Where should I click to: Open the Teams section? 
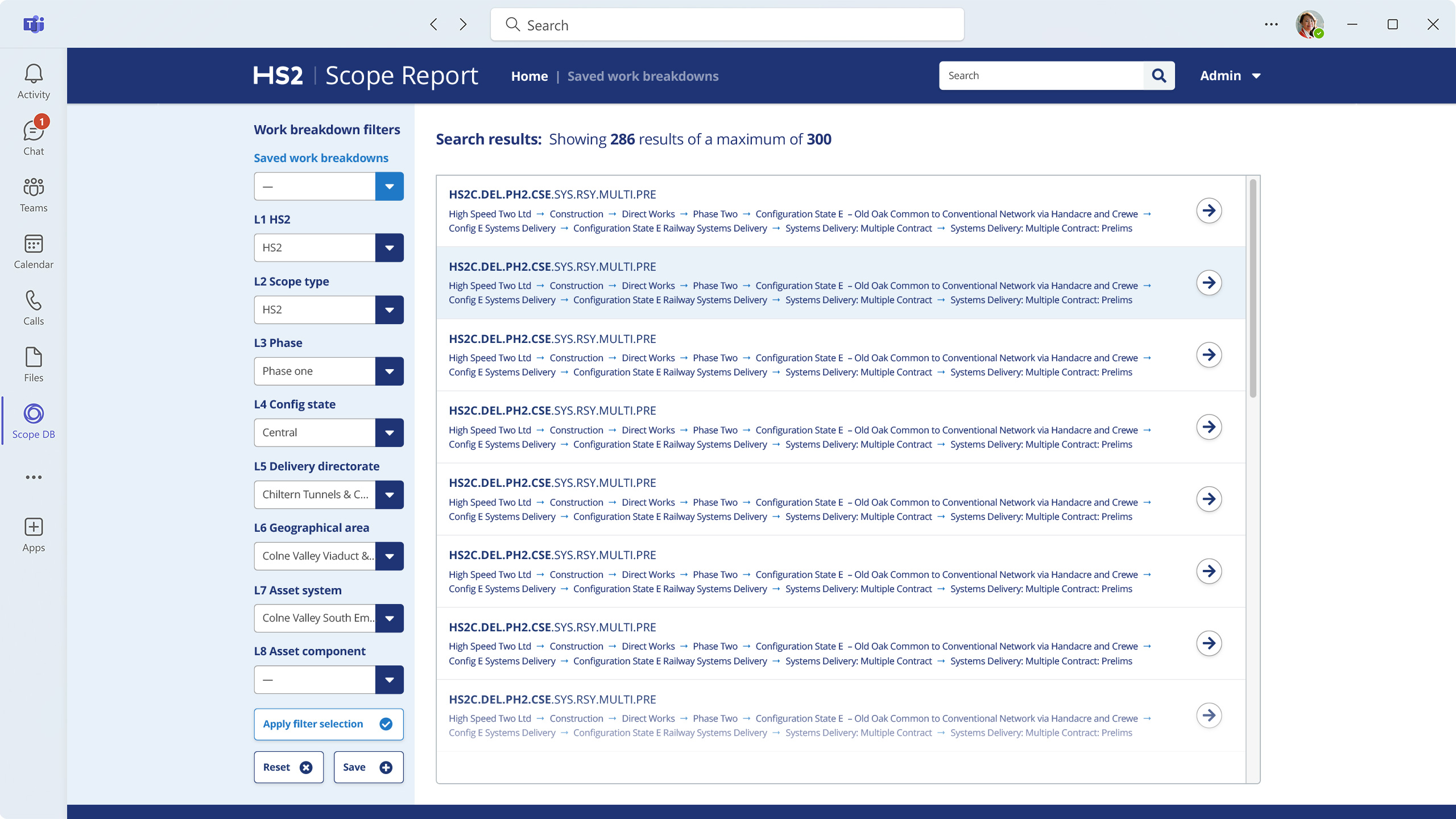click(34, 195)
